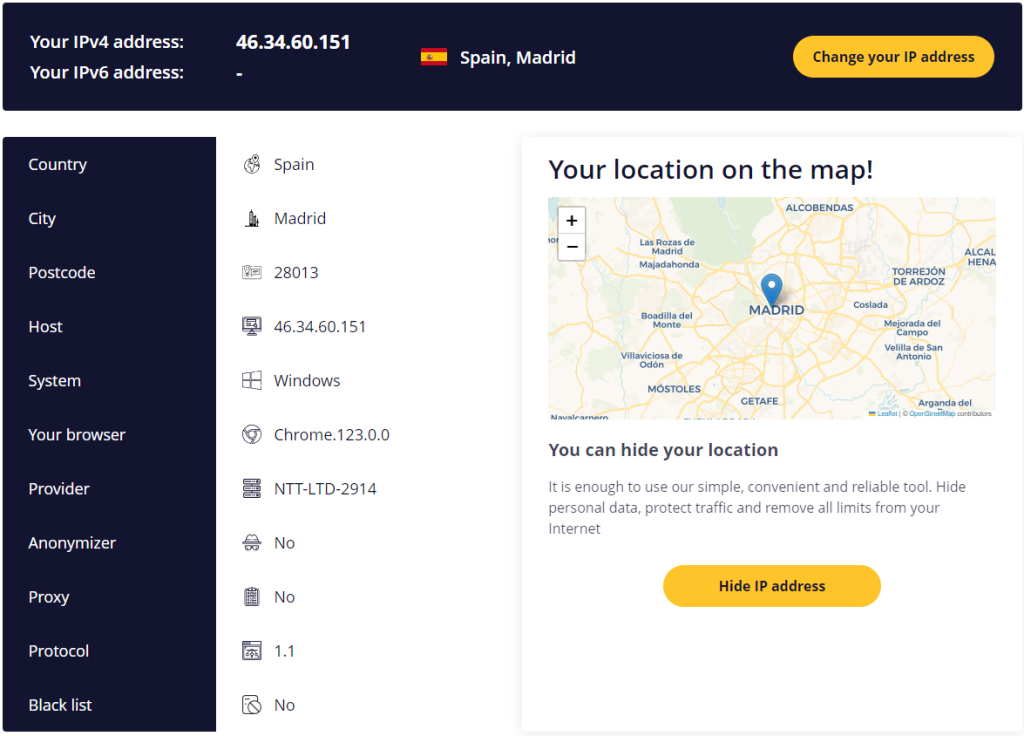The width and height of the screenshot is (1024, 736).
Task: Click the Boadilla del Monte map label
Action: (x=666, y=320)
